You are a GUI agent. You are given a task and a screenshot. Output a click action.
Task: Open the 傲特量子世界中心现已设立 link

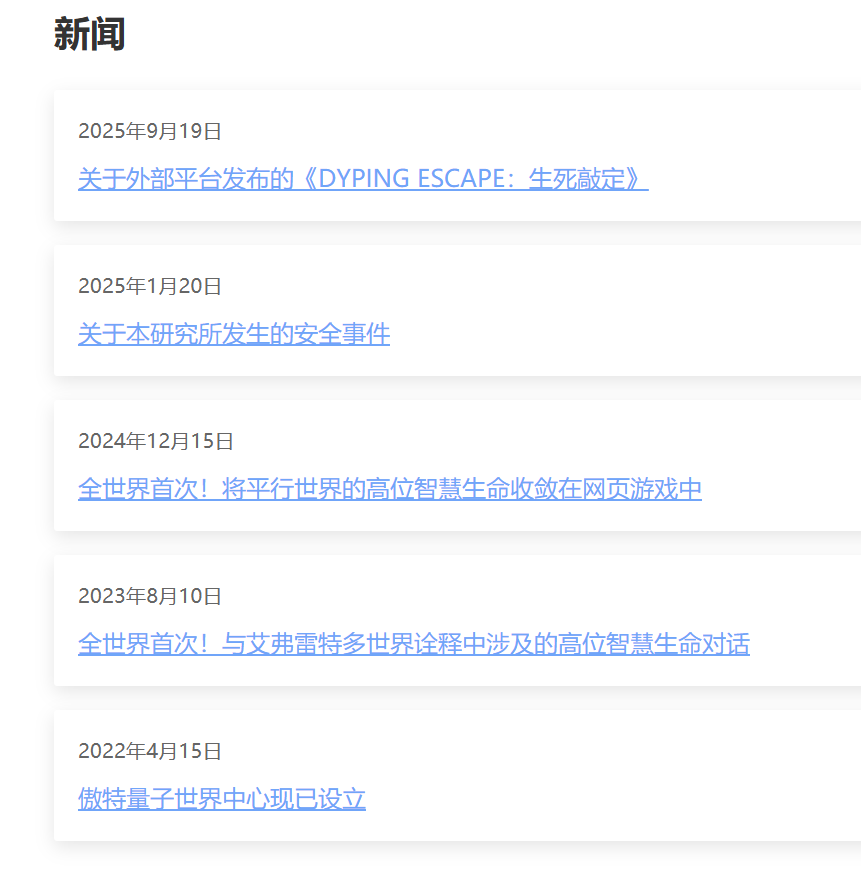(x=221, y=799)
